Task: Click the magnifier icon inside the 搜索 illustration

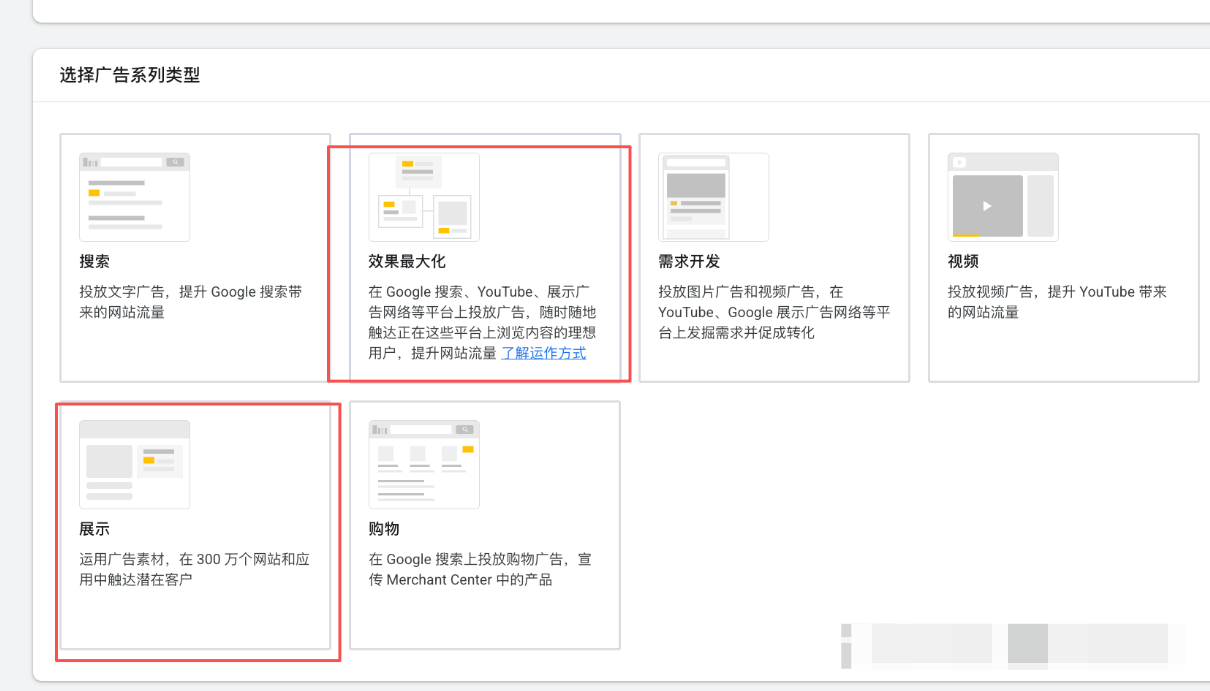Action: click(173, 161)
